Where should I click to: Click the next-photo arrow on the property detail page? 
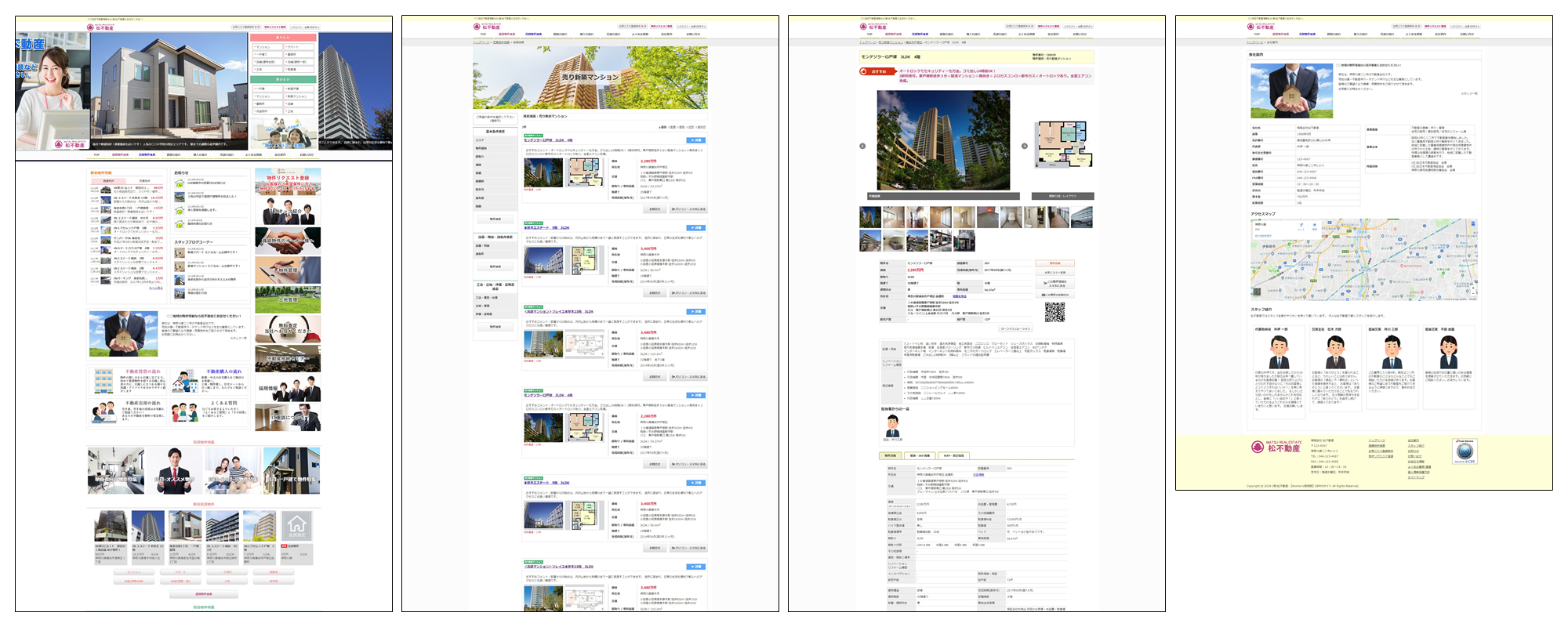click(1024, 146)
